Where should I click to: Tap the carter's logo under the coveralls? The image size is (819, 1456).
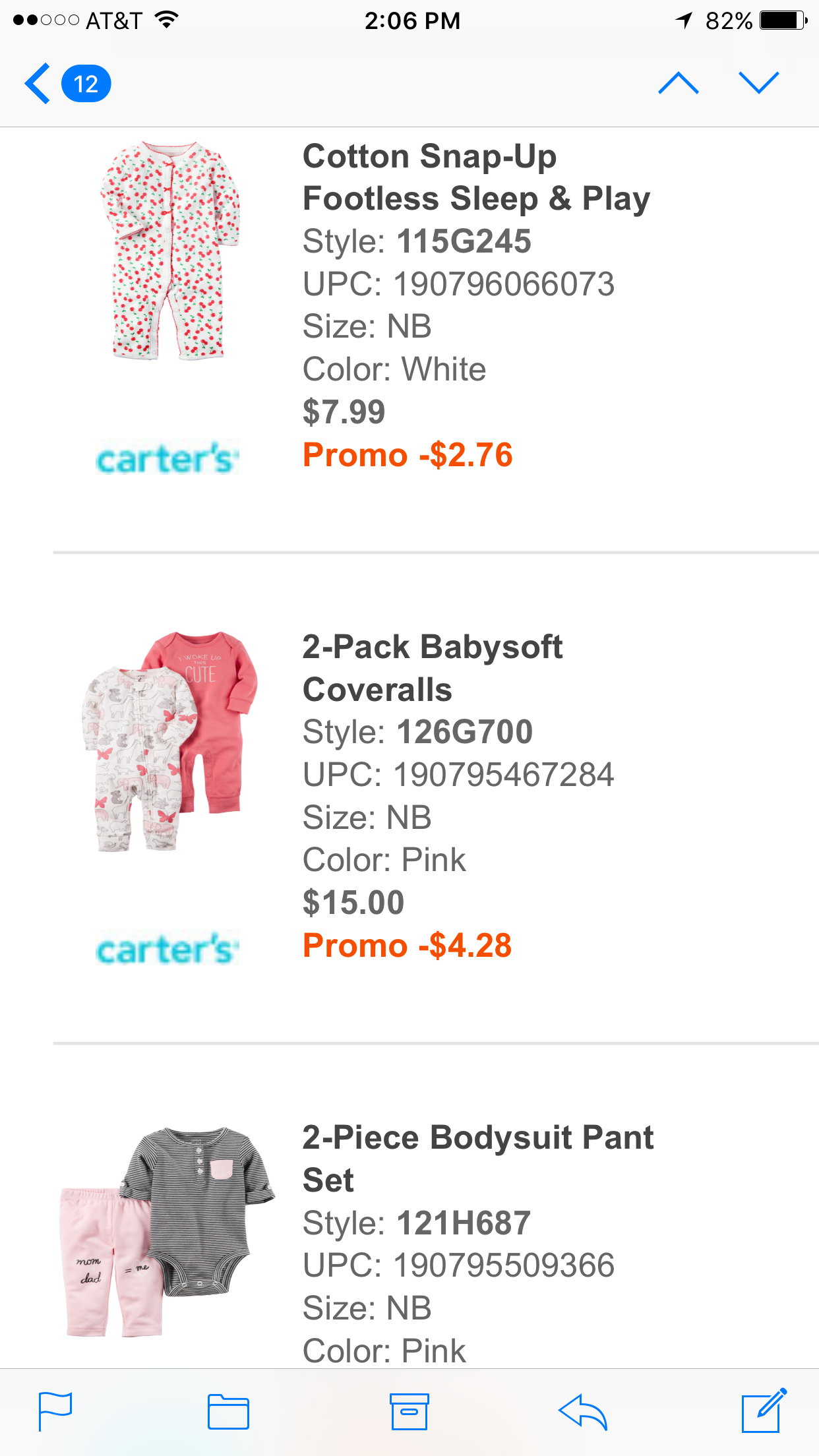click(167, 948)
